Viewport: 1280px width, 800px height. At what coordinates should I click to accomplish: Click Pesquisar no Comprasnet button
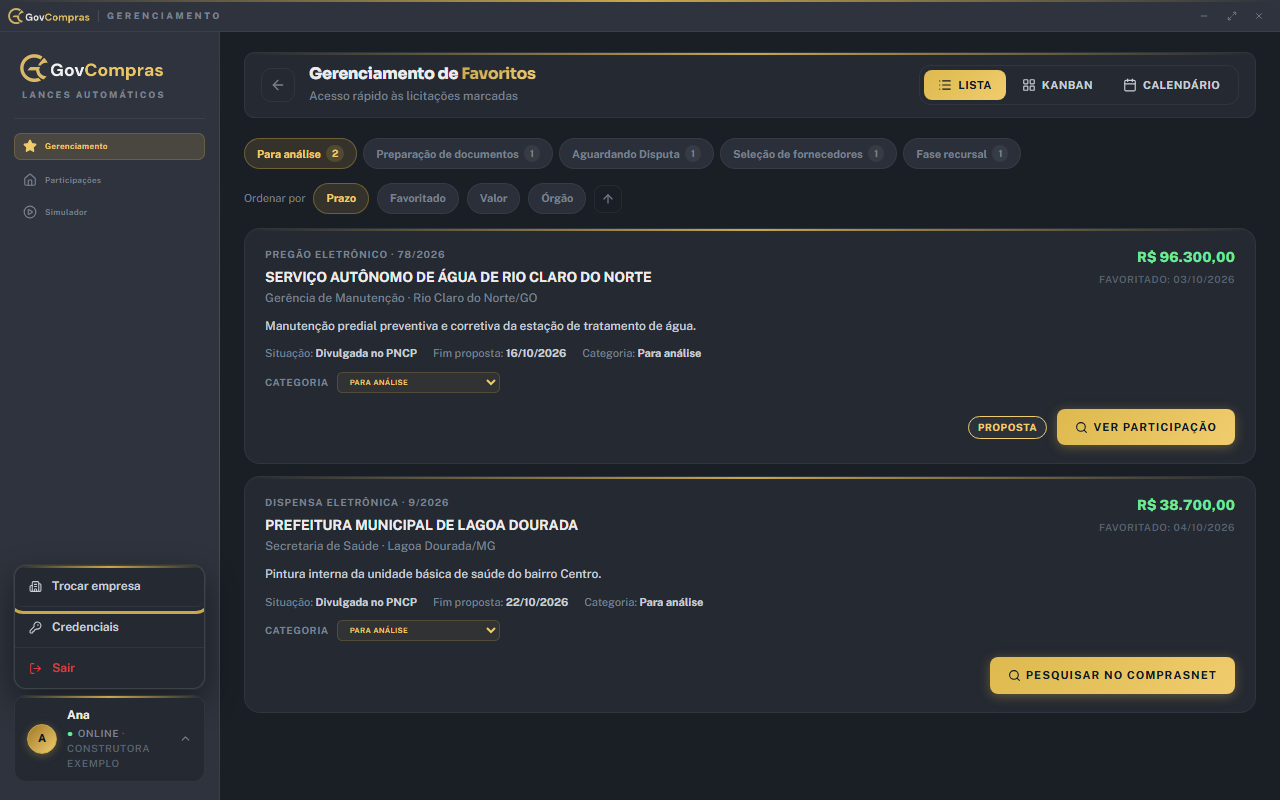pos(1112,675)
